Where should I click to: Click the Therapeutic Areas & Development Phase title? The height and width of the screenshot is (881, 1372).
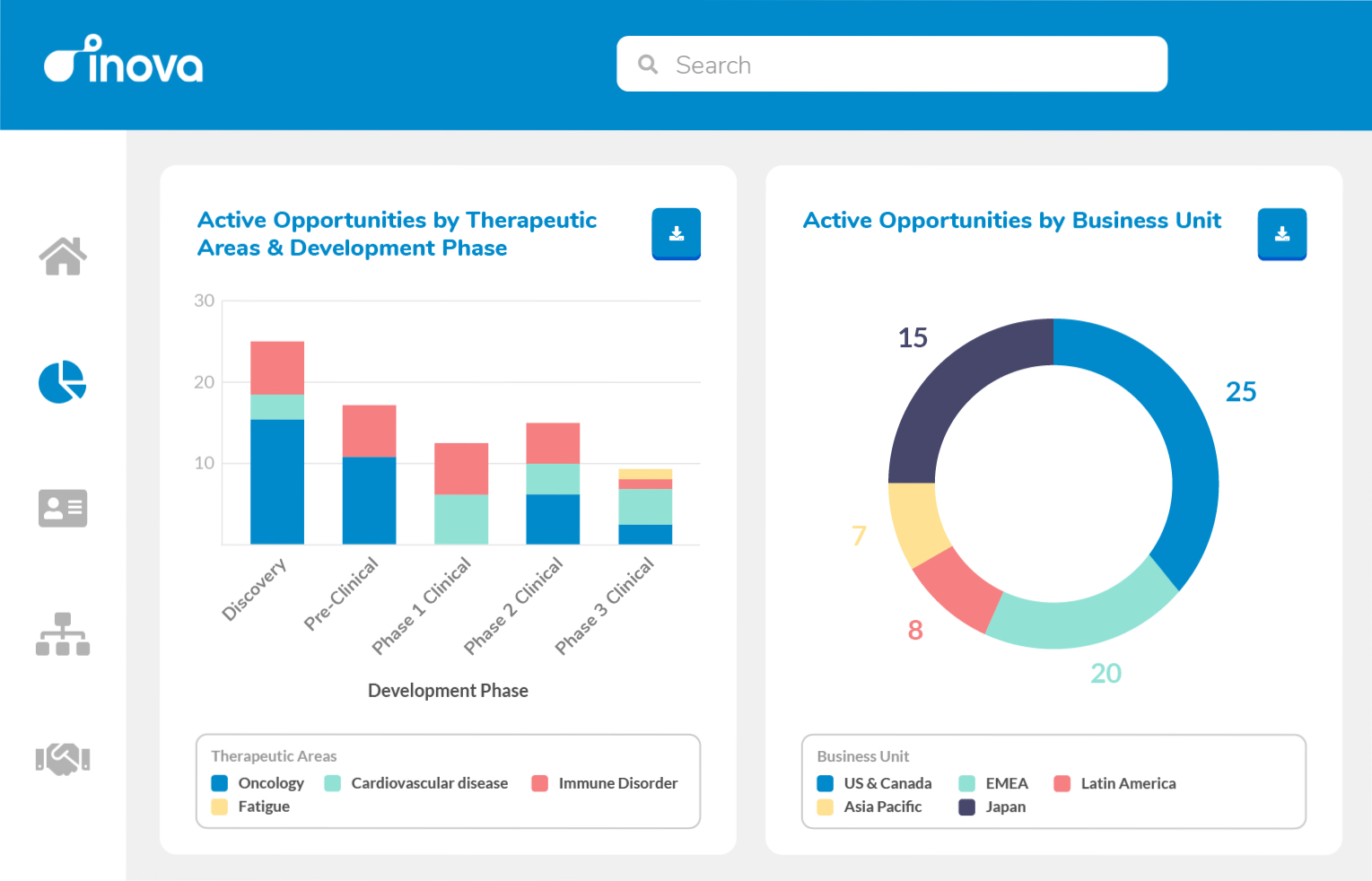397,233
